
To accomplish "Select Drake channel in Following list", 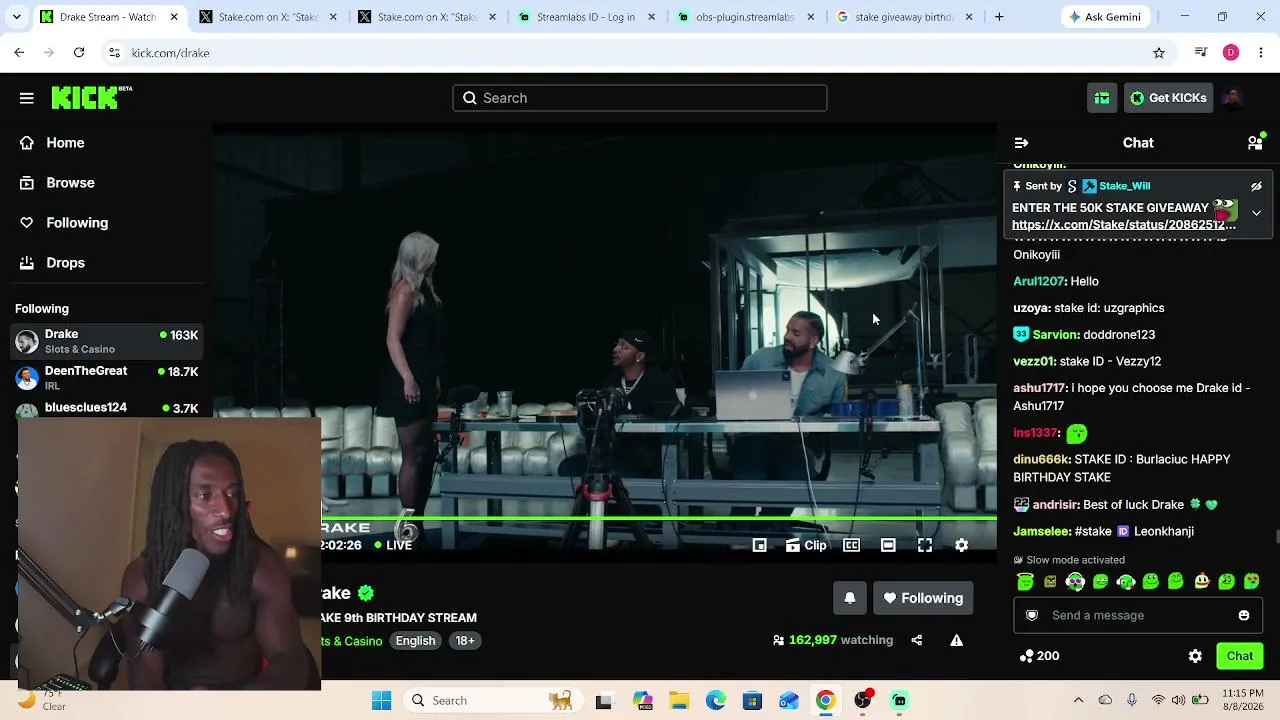I will click(x=107, y=341).
